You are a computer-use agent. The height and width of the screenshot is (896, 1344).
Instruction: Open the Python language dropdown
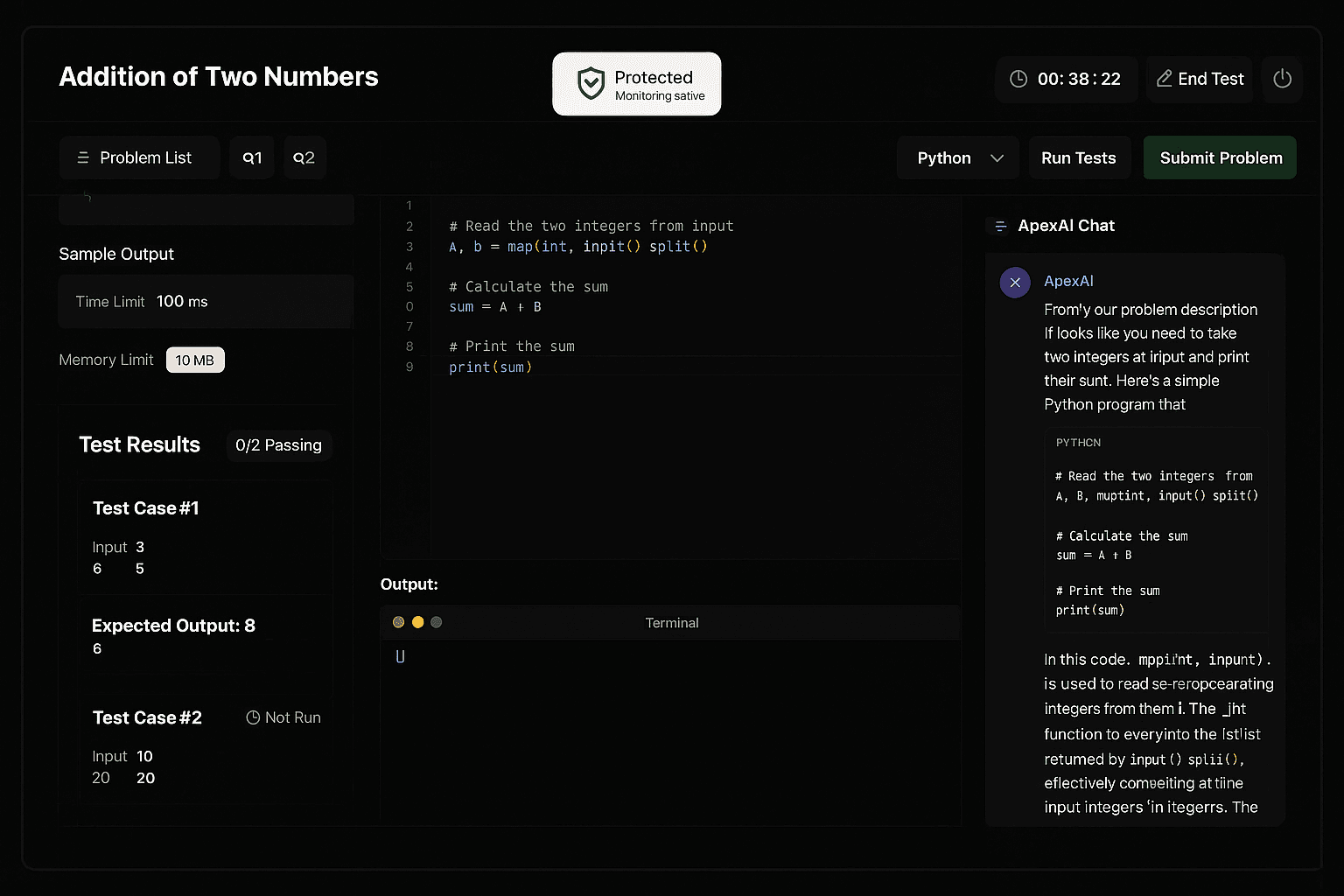click(x=957, y=157)
